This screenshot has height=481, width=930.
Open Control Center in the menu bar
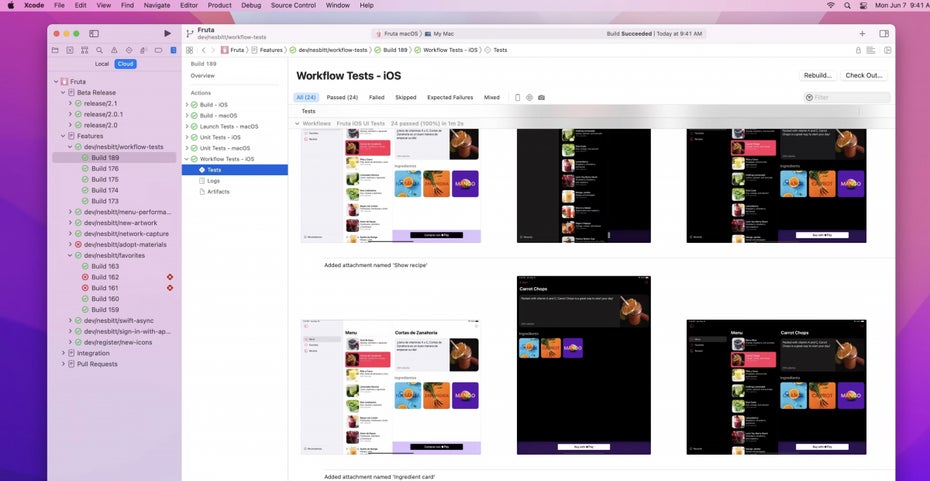[x=863, y=5]
